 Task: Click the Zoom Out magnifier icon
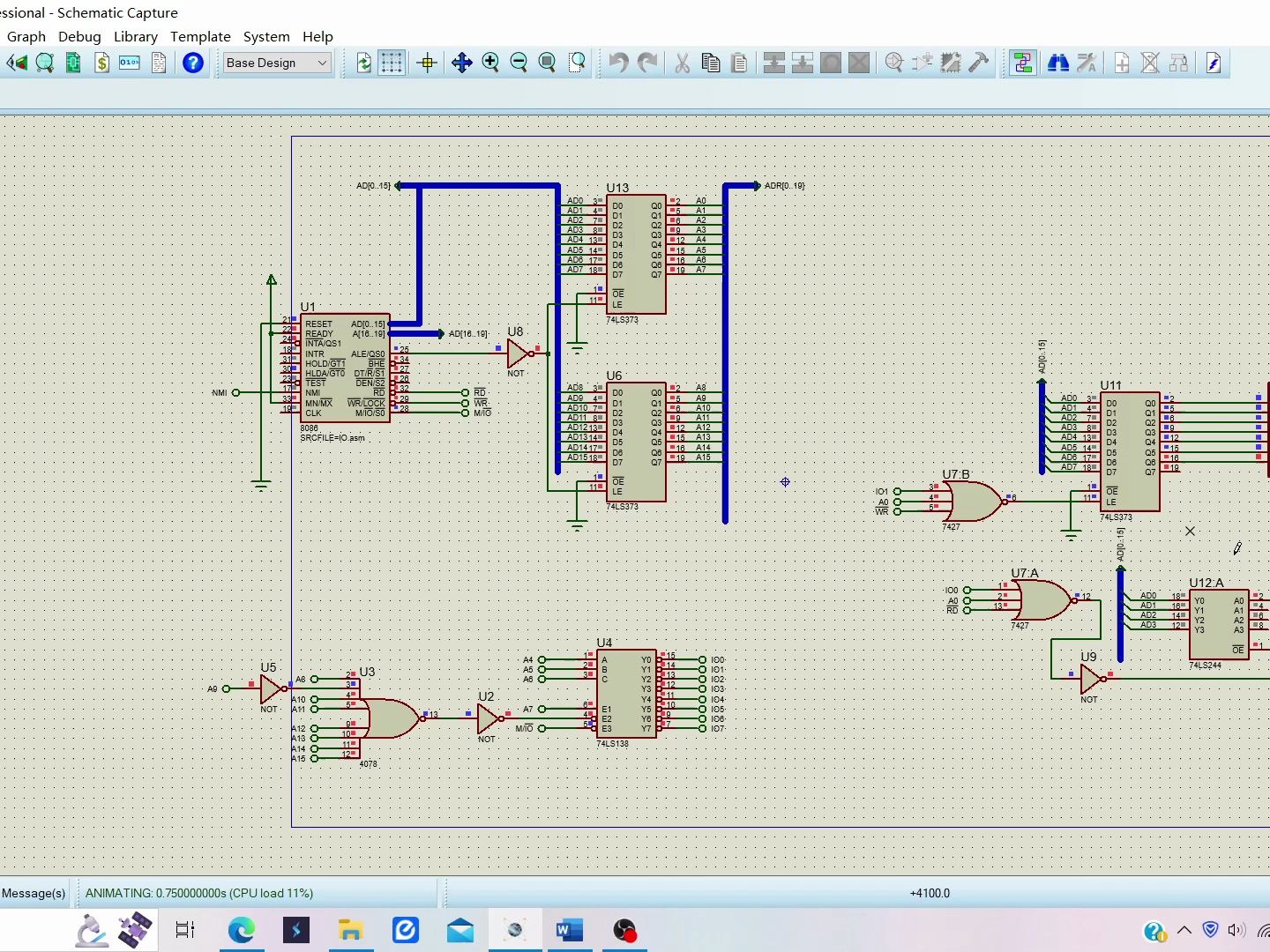519,63
